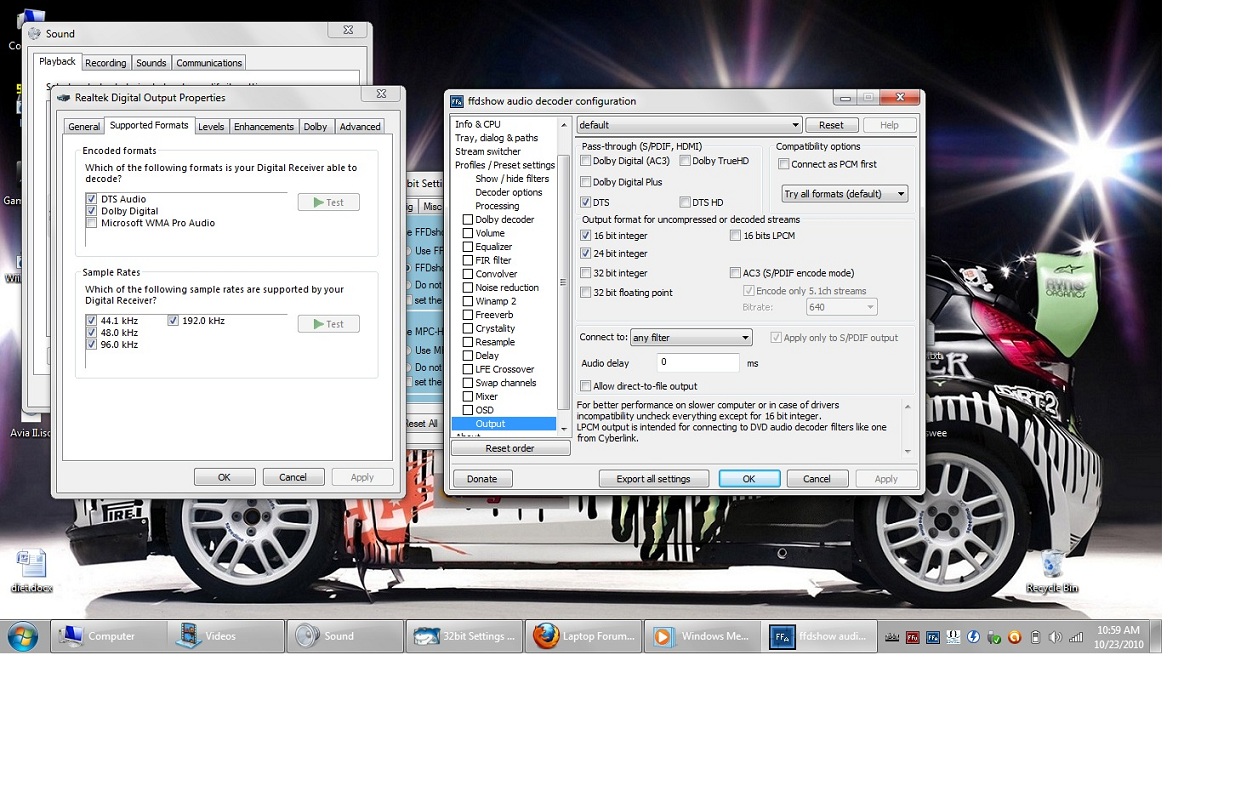Open Try all formats (default) dropdown
The height and width of the screenshot is (786, 1258).
point(845,194)
